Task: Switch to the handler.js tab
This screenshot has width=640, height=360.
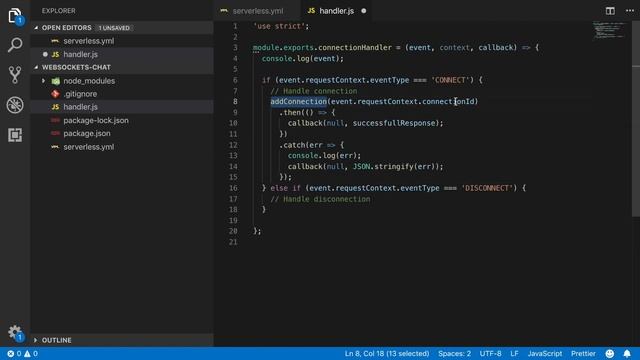Action: tap(336, 11)
